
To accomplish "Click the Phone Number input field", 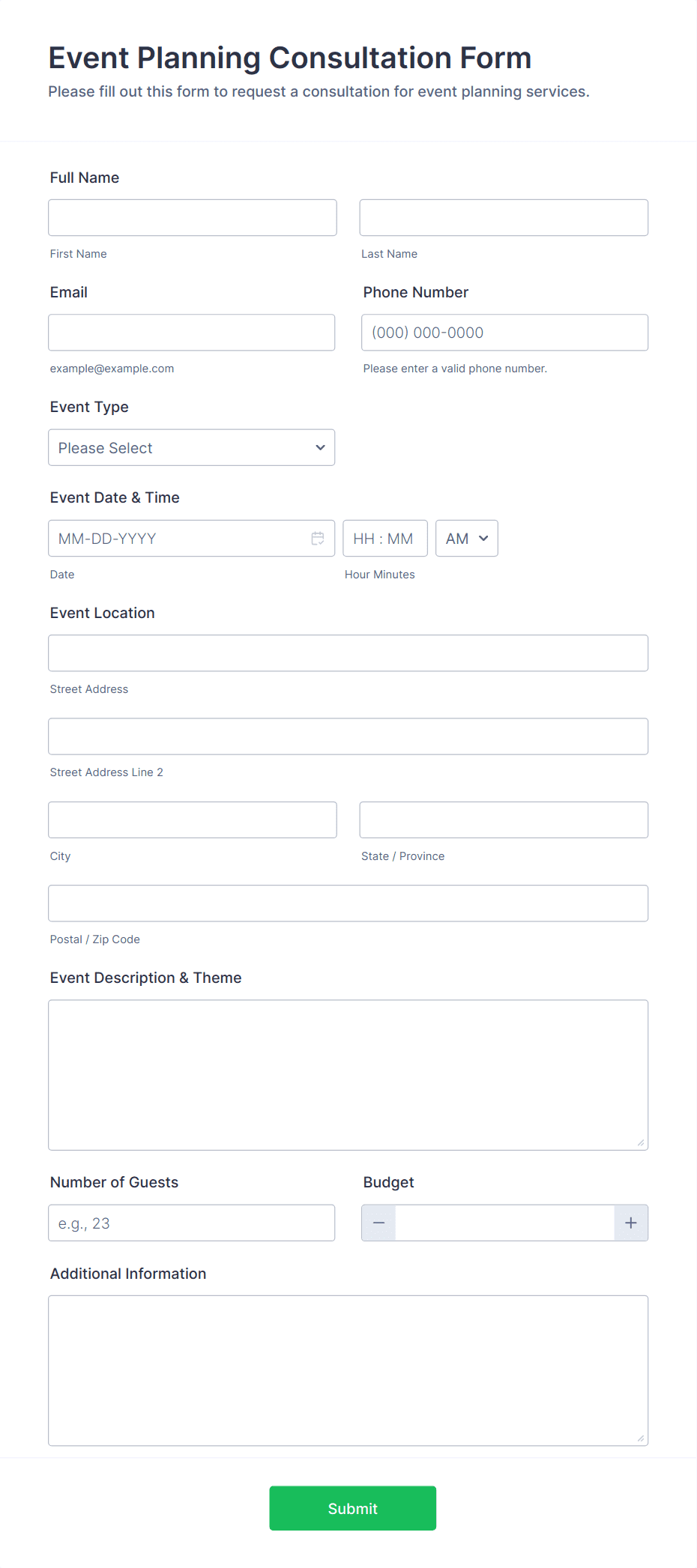I will click(x=504, y=332).
